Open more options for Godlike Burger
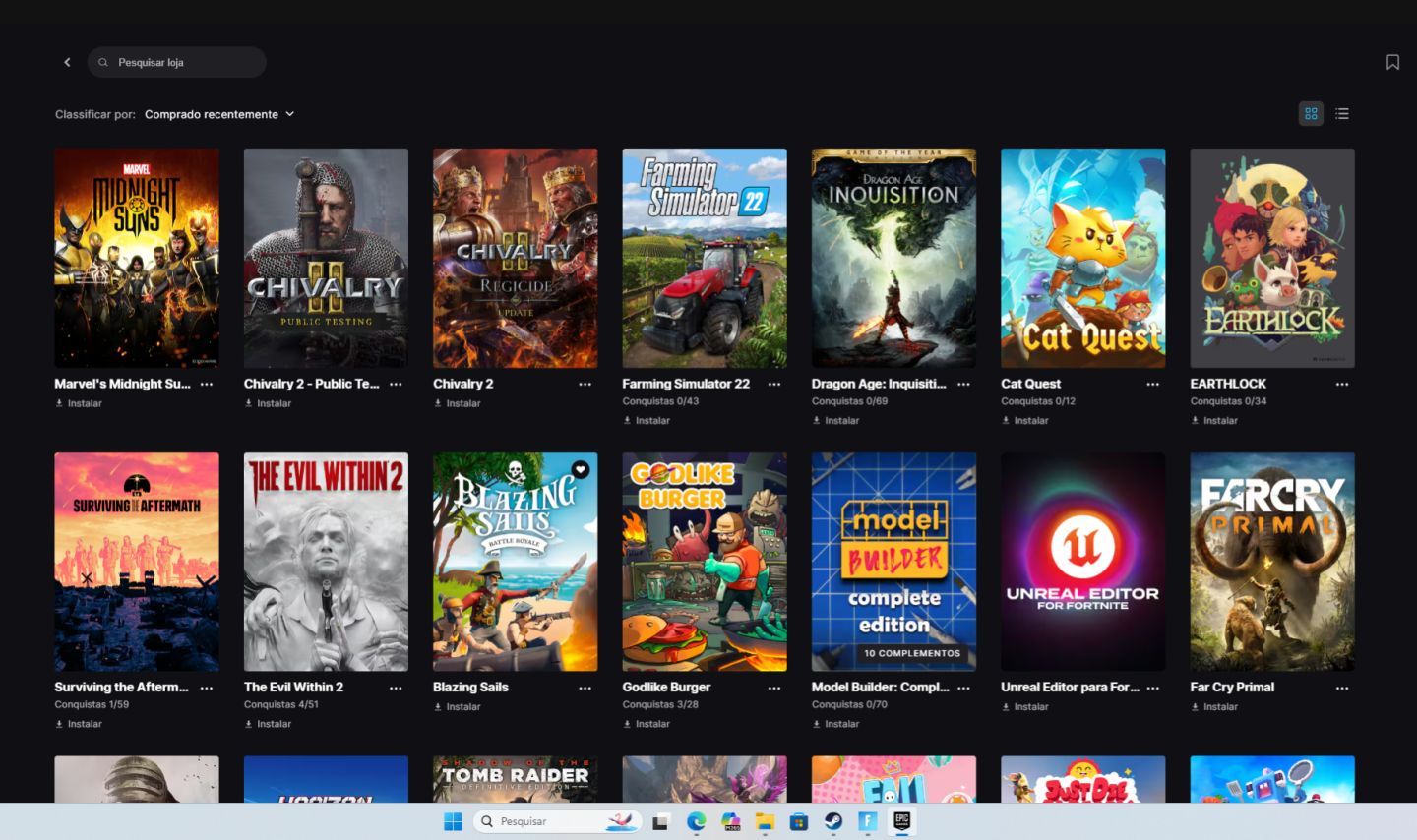 pos(774,689)
